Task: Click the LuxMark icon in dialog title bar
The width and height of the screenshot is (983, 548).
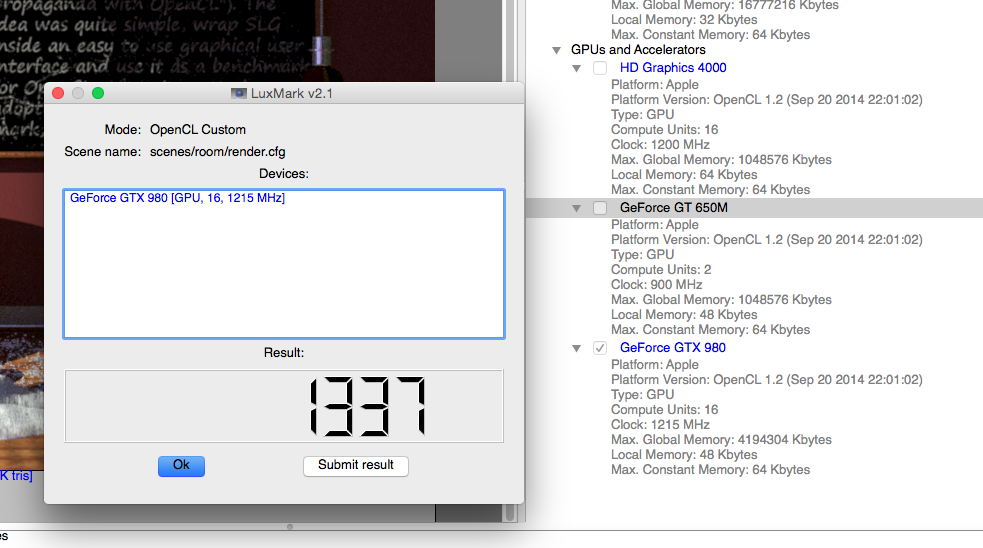Action: click(239, 93)
